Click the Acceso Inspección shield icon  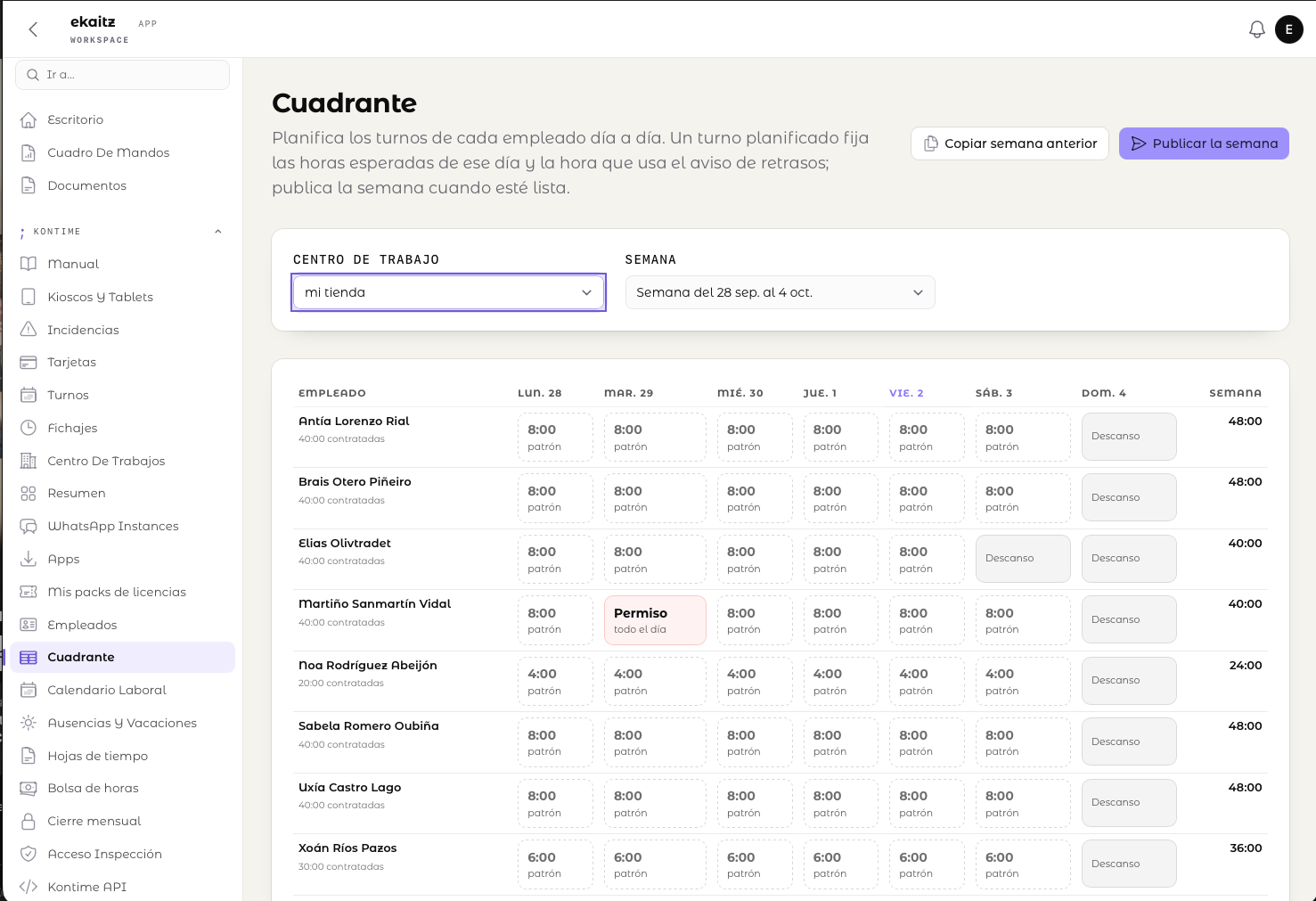(29, 854)
